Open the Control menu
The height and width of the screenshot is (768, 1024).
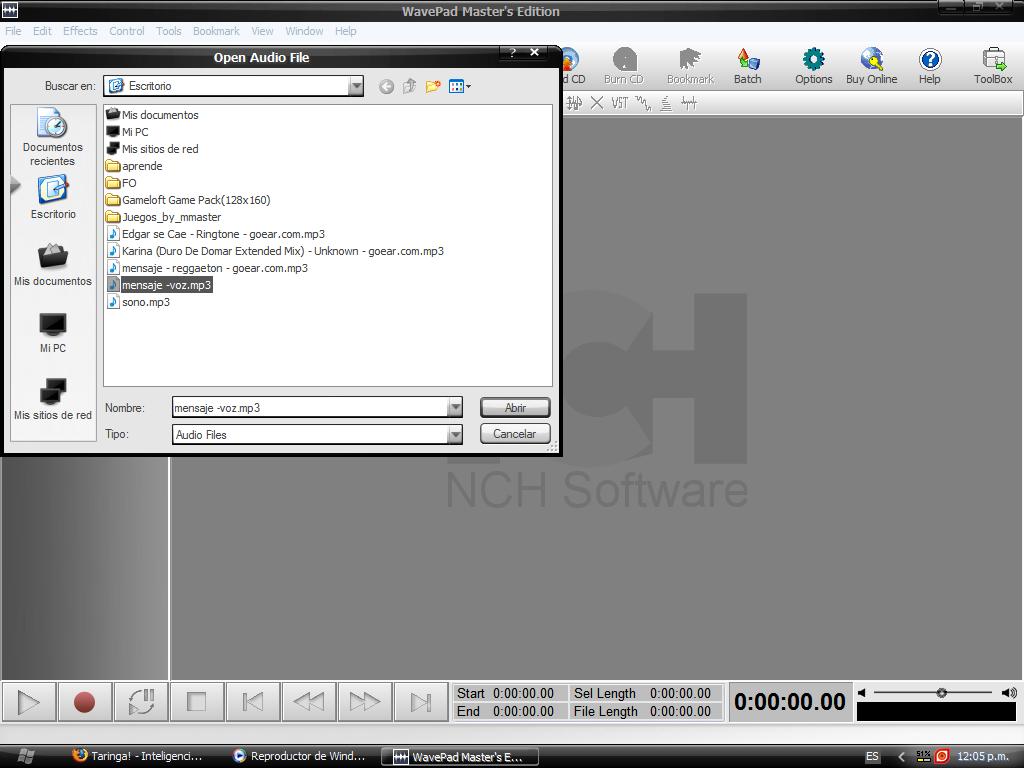[x=127, y=31]
